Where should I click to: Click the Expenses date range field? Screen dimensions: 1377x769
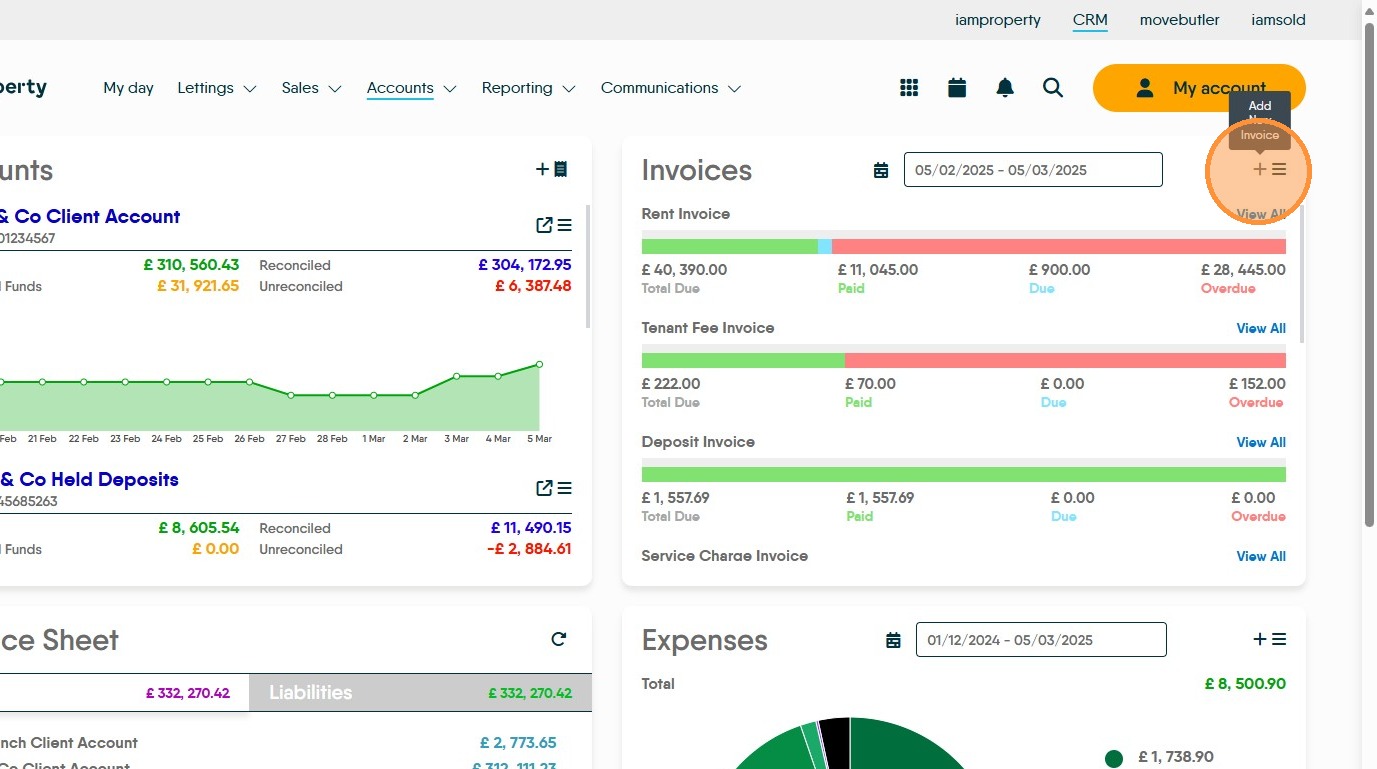point(1040,640)
